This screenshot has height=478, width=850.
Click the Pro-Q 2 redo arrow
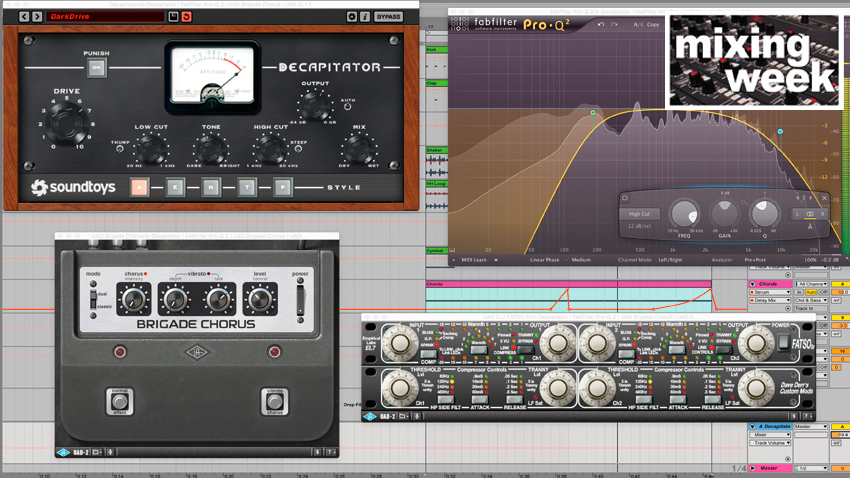(614, 24)
